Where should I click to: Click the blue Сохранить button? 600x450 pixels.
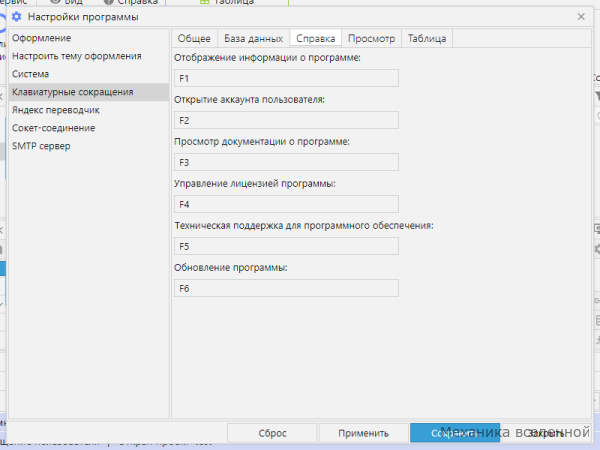coord(455,433)
